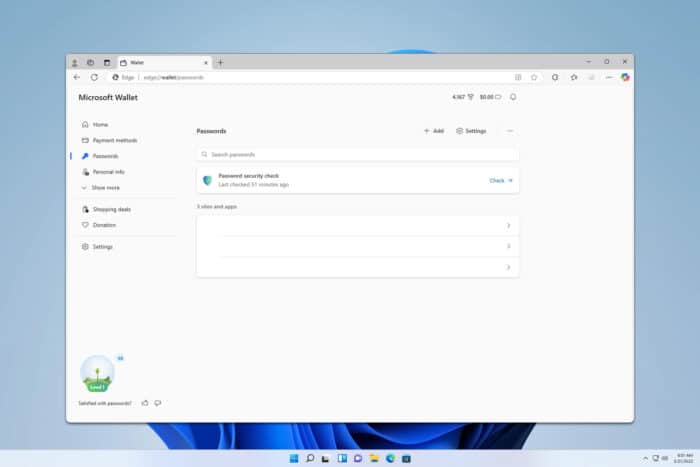Viewport: 700px width, 467px height.
Task: Click the Personal info icon
Action: click(85, 172)
